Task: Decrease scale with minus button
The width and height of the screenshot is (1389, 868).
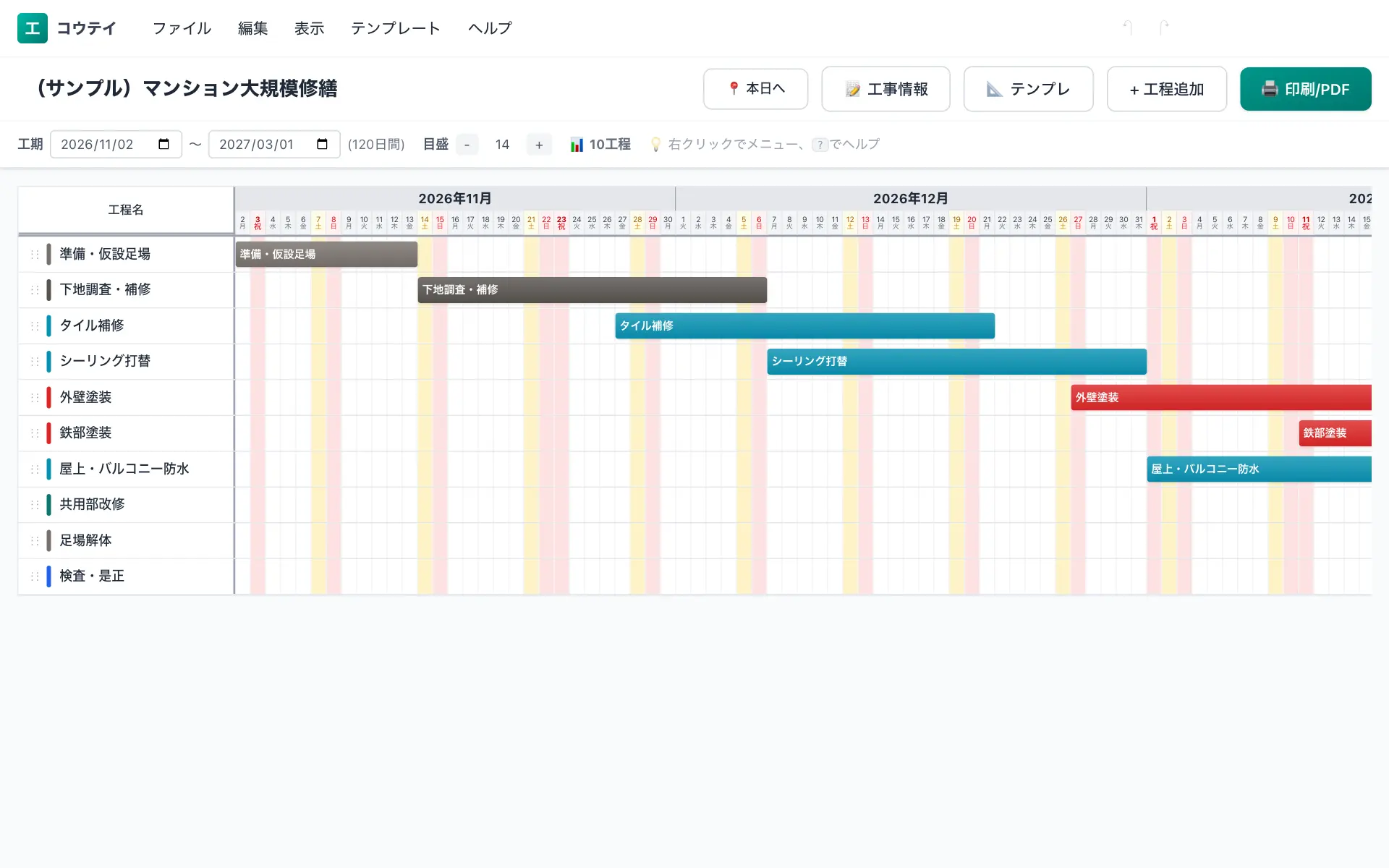Action: tap(467, 145)
